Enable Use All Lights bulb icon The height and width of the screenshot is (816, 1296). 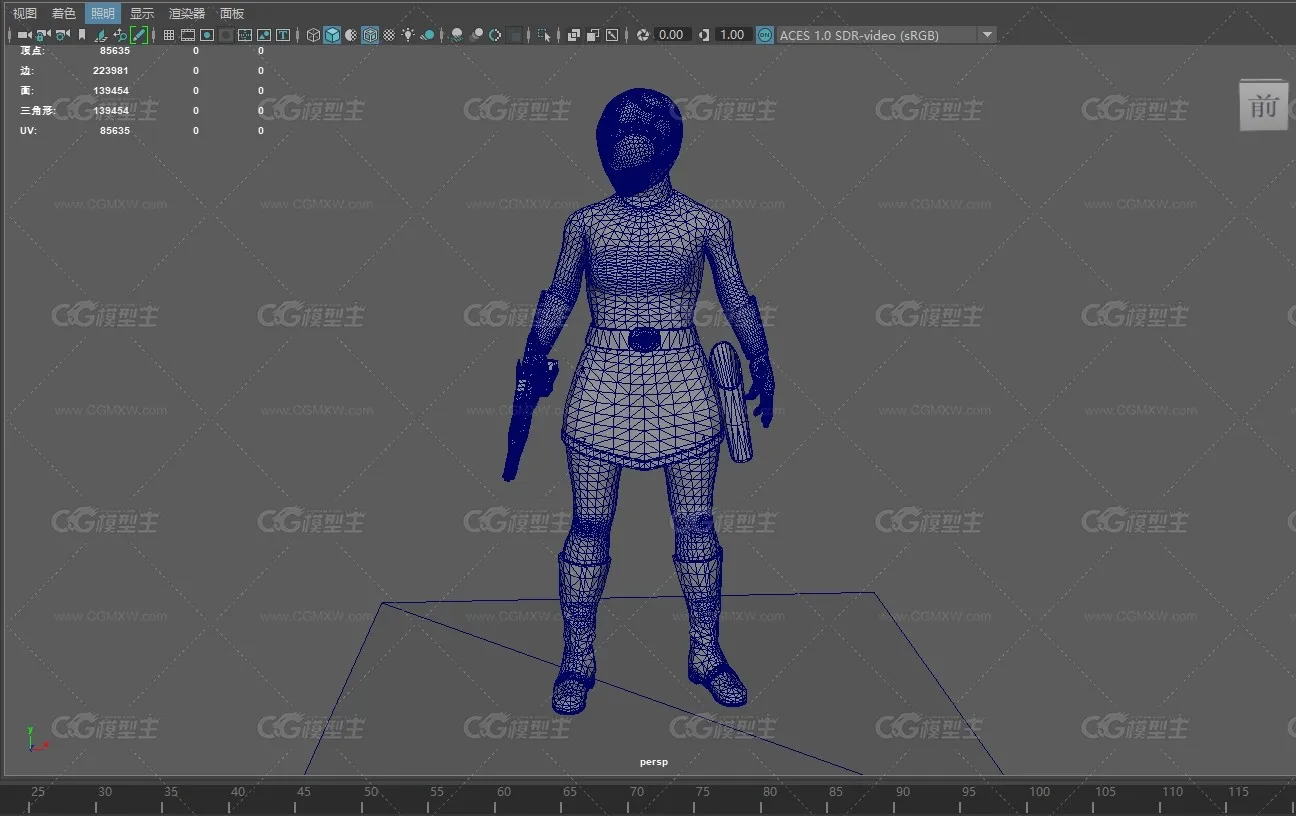408,35
